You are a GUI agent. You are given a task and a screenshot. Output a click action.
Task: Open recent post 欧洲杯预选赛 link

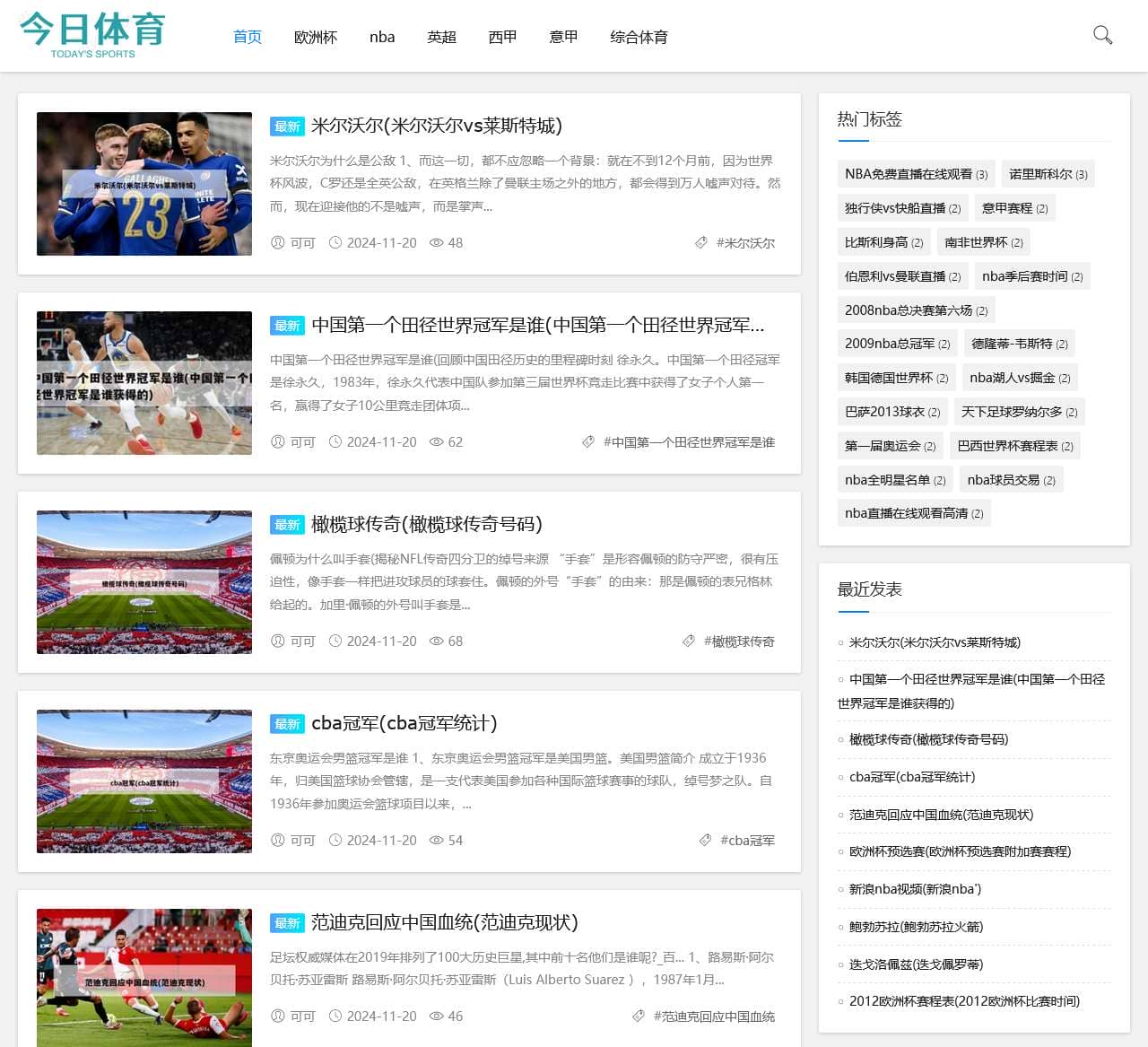click(960, 851)
